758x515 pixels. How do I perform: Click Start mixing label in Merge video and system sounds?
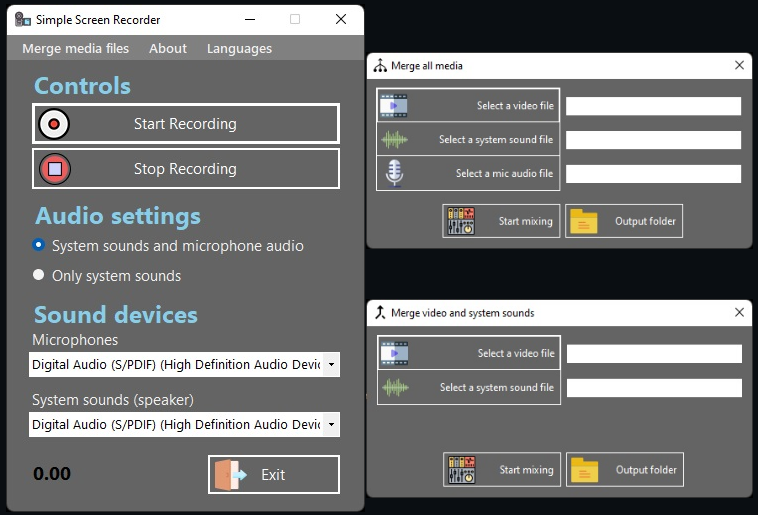526,470
